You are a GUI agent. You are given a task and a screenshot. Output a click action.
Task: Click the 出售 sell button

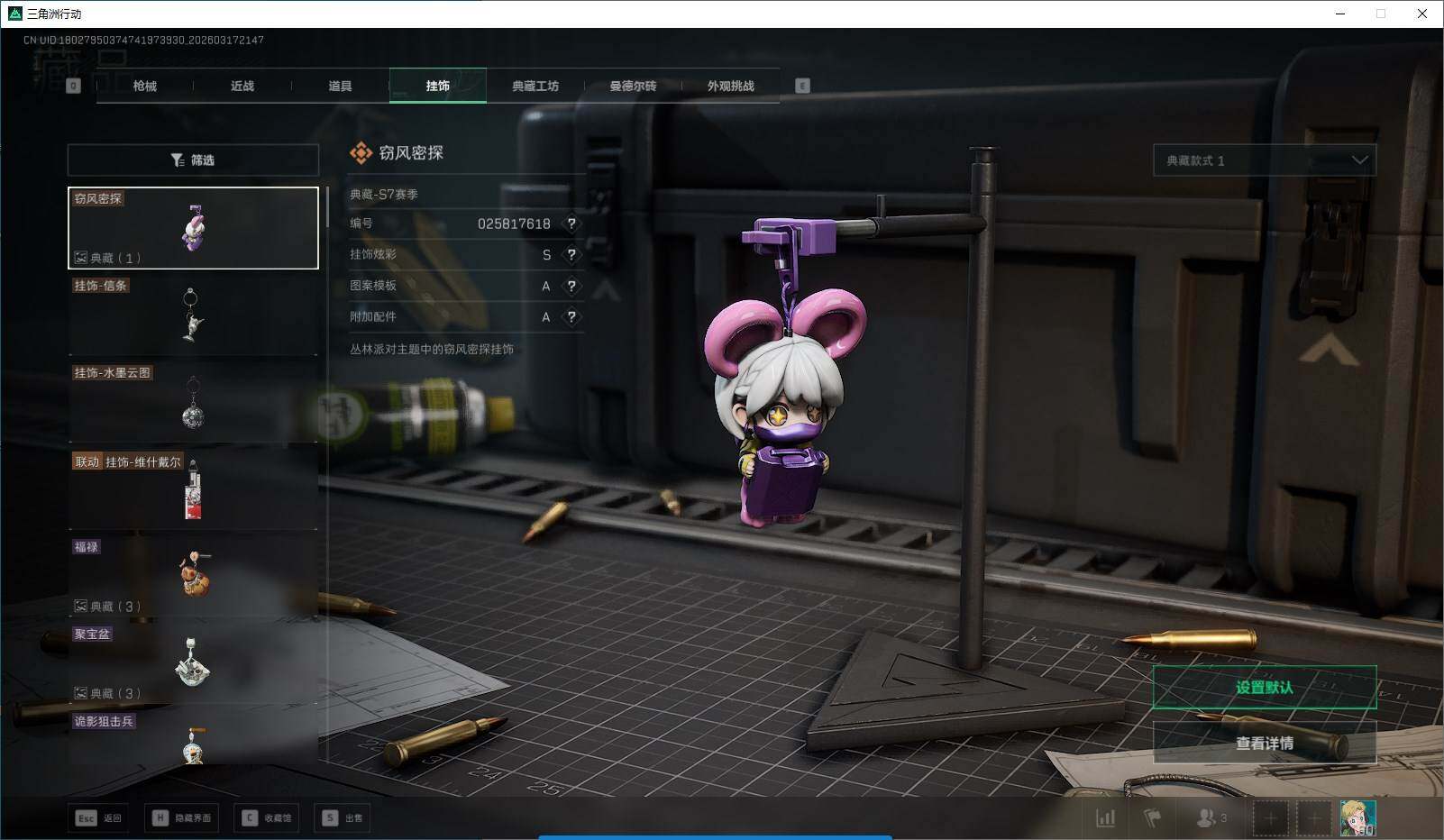[x=343, y=818]
